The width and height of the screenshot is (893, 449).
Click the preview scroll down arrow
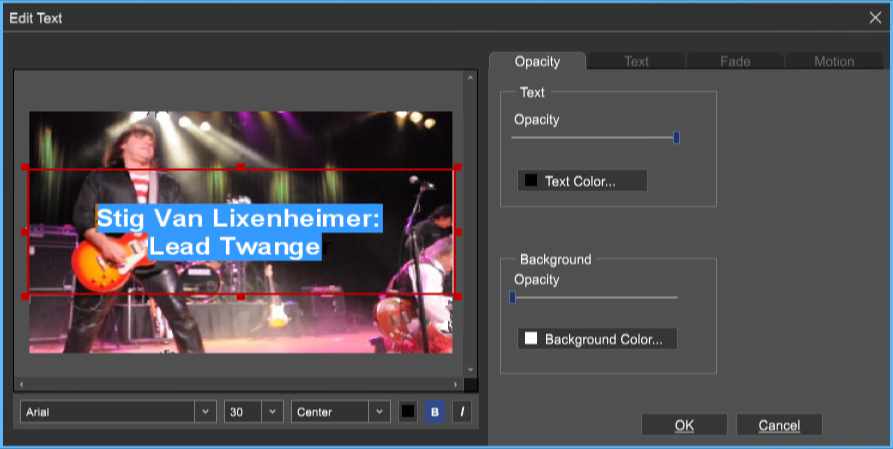click(470, 370)
